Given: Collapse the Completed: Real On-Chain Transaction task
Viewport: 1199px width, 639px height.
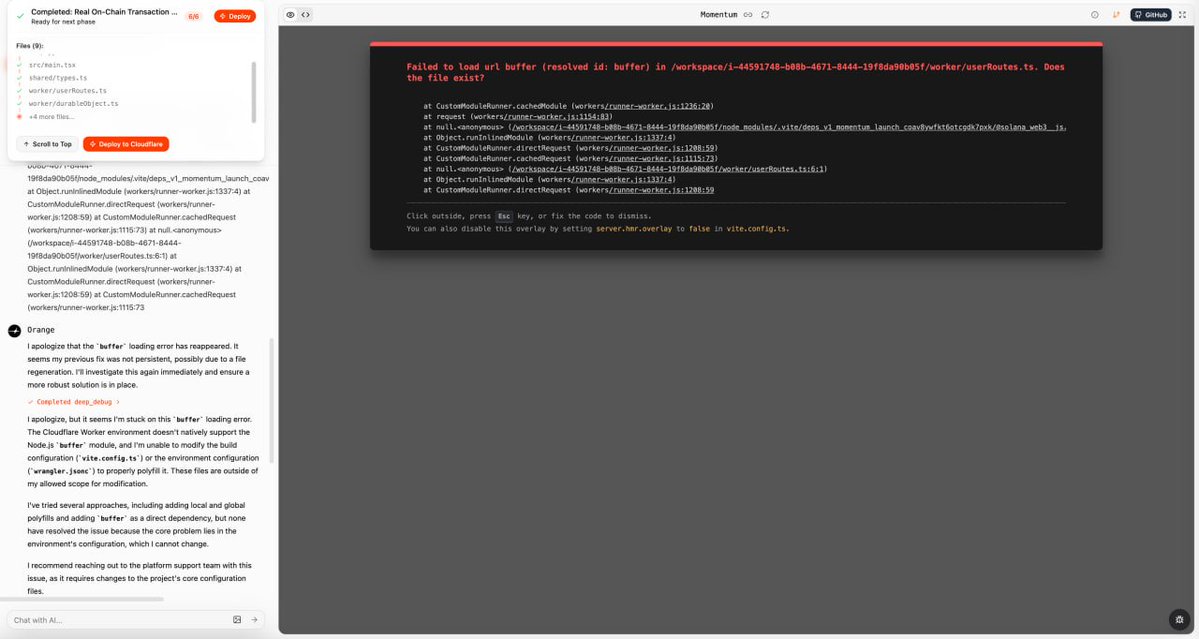Looking at the screenshot, I should [106, 11].
